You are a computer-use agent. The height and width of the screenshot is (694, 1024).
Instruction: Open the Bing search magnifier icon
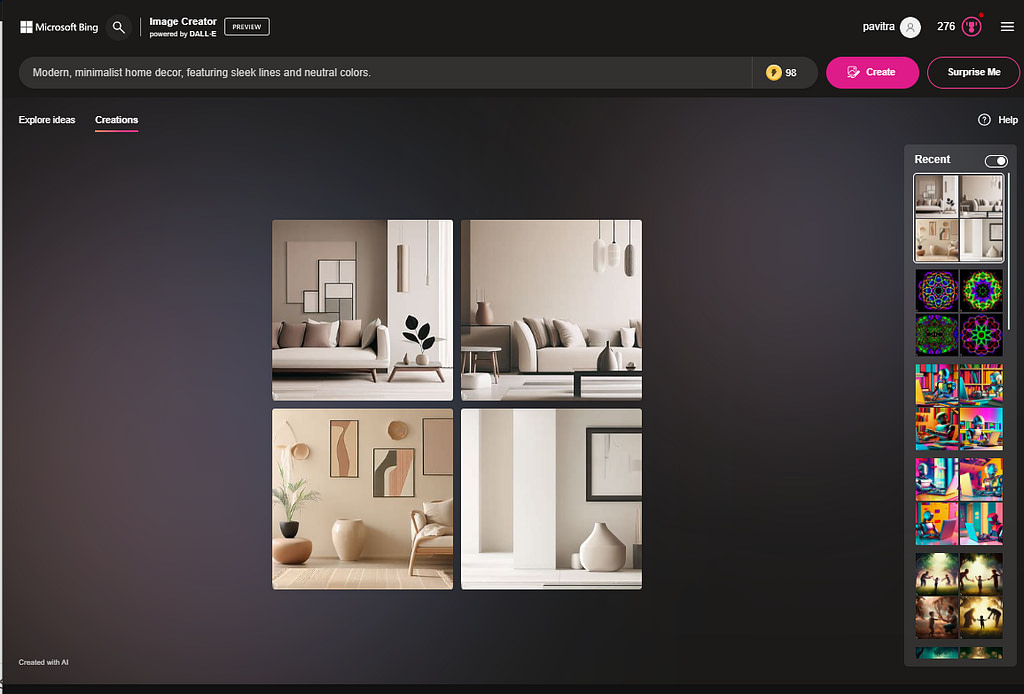pos(118,27)
